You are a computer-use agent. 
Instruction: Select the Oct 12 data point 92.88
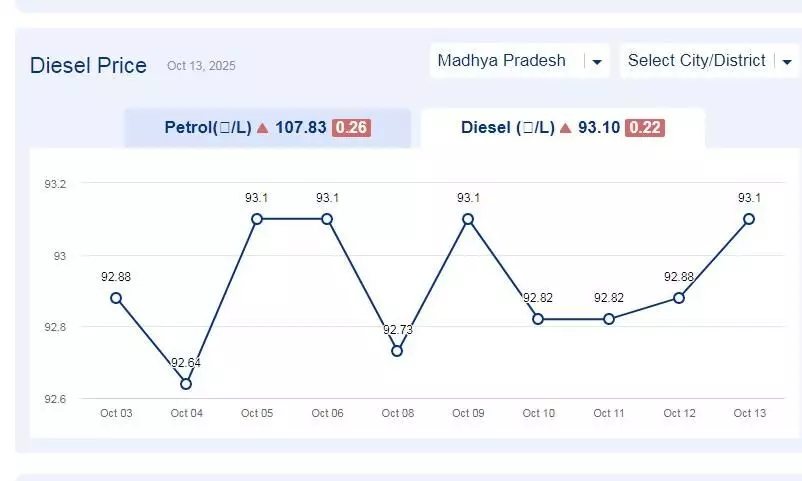tap(679, 298)
